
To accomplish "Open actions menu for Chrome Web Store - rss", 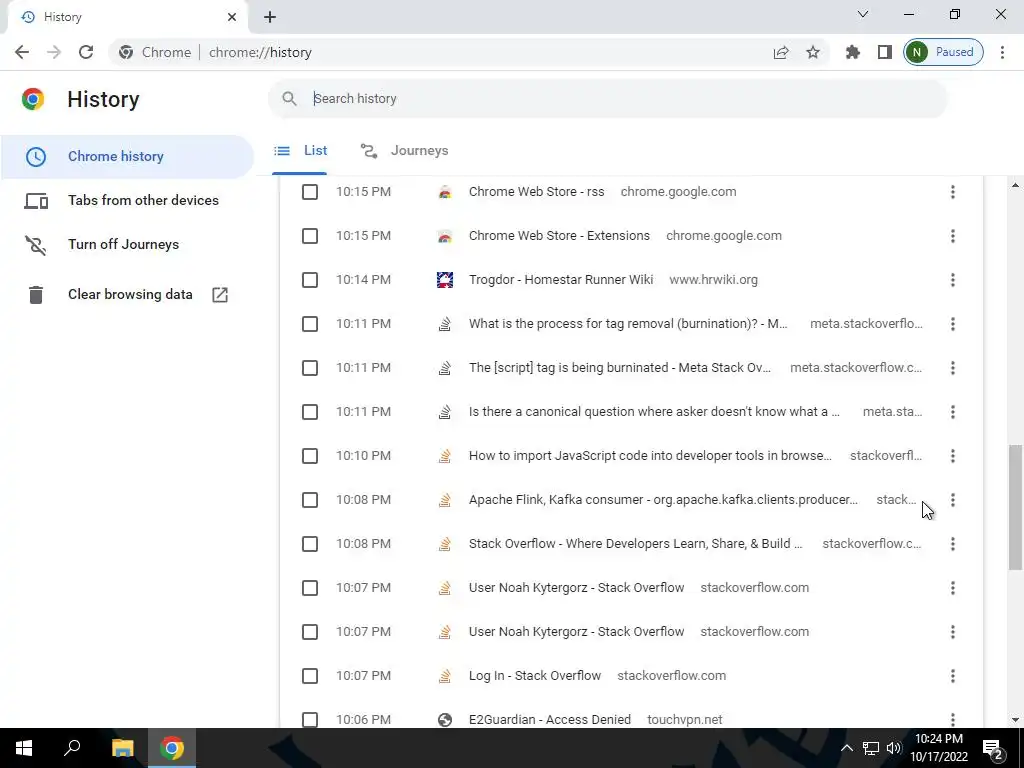I will click(953, 192).
